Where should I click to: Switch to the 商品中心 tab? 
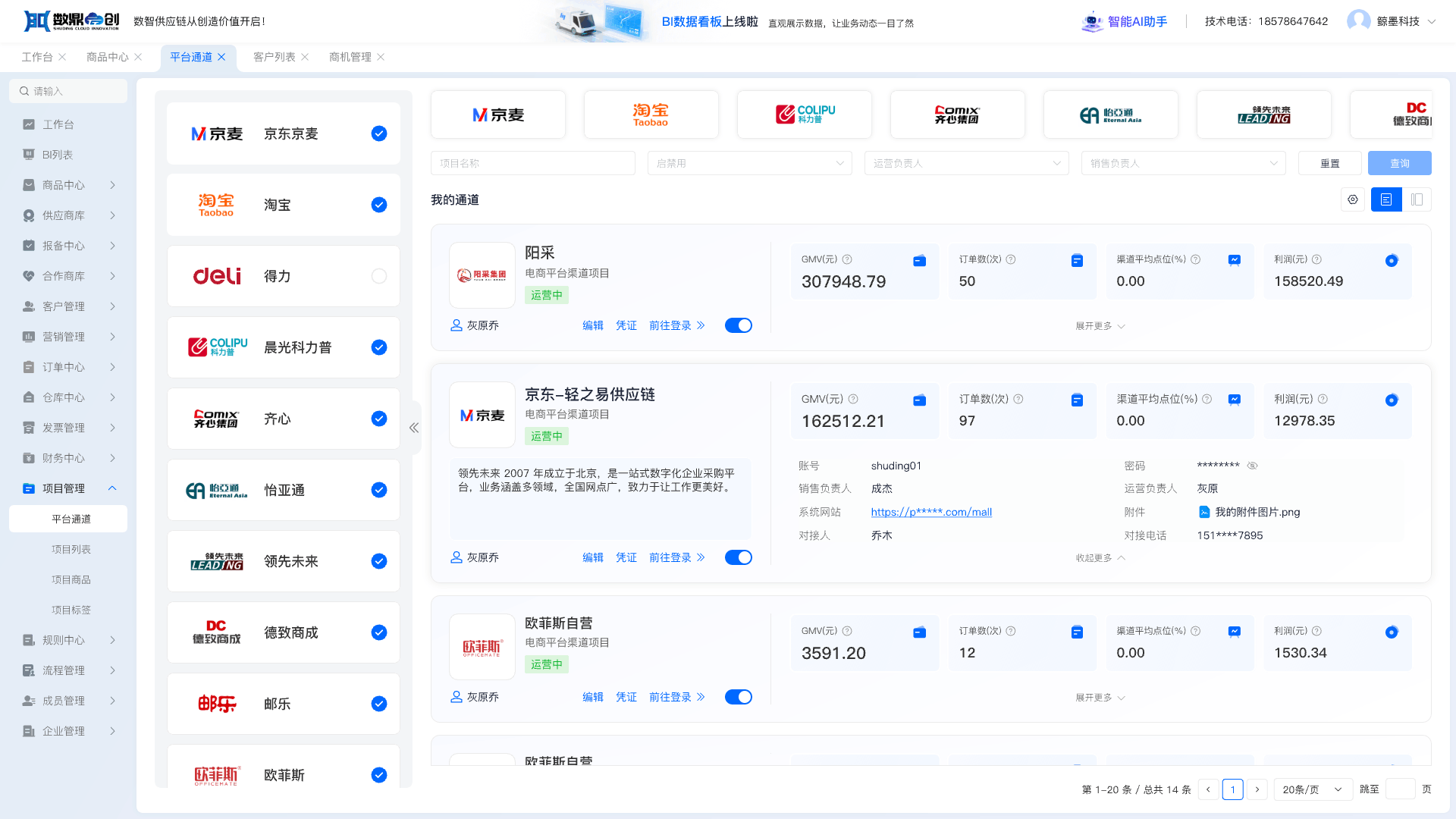108,57
